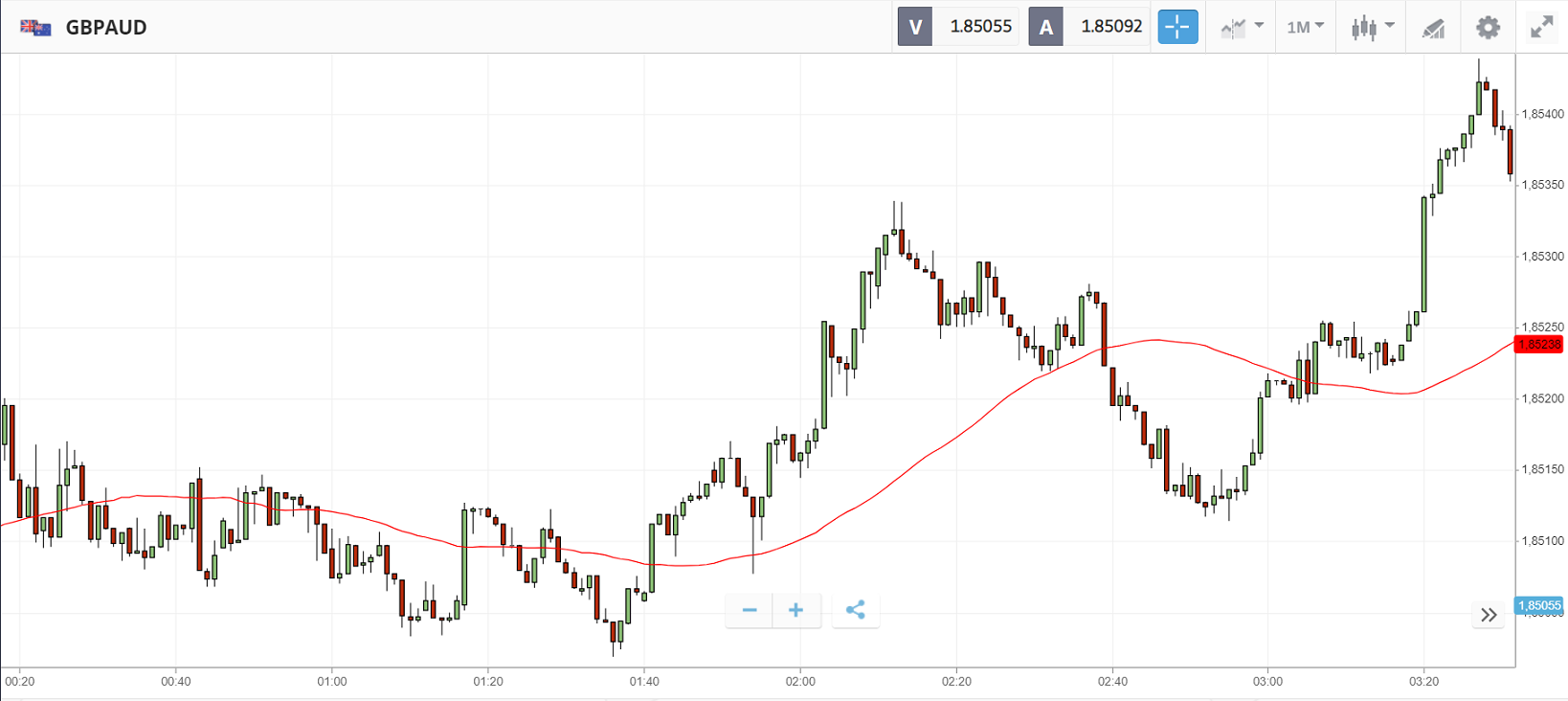Click the V sell button
The image size is (1568, 701).
915,27
